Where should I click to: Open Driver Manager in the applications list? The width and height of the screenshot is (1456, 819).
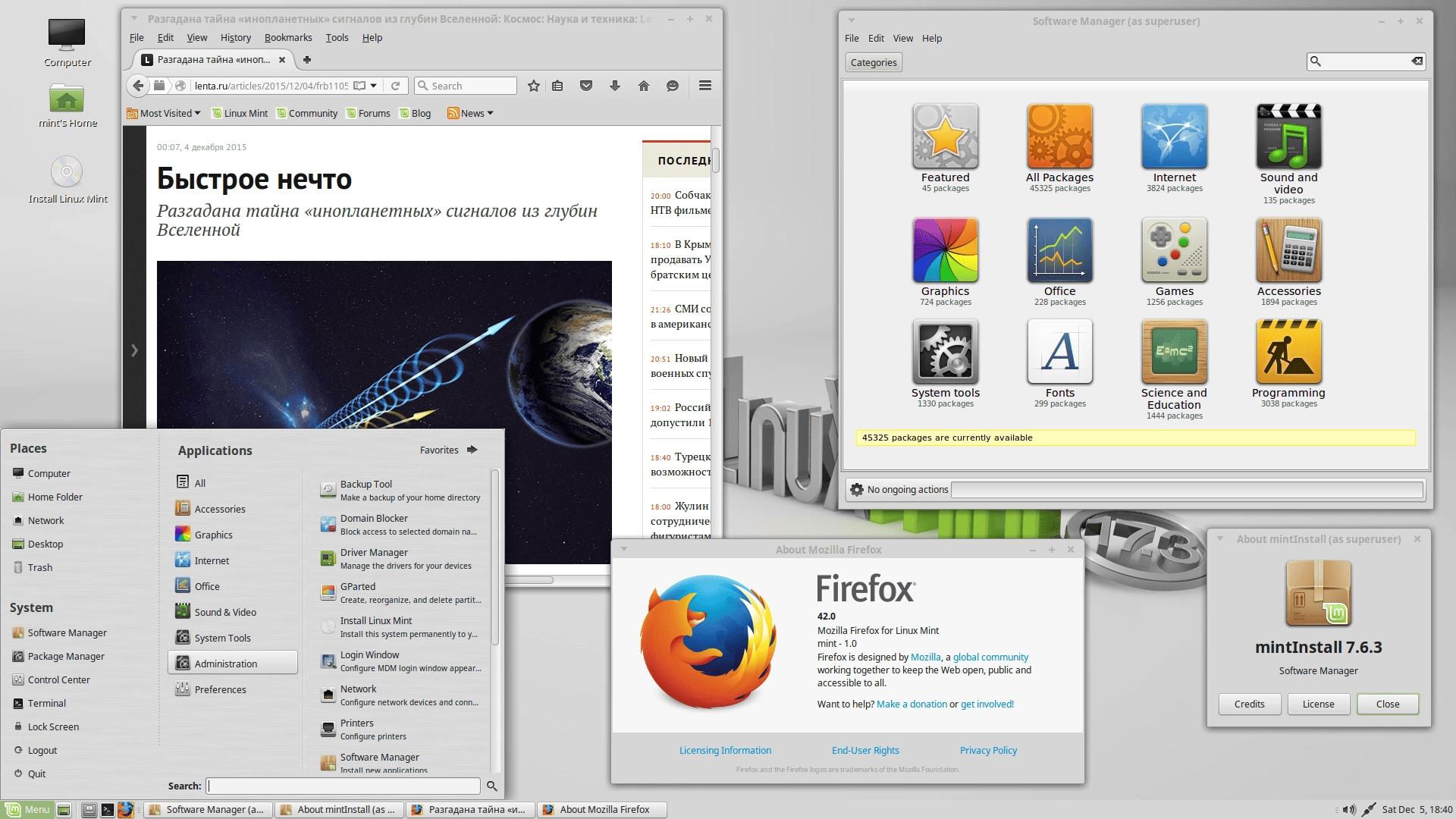click(400, 558)
